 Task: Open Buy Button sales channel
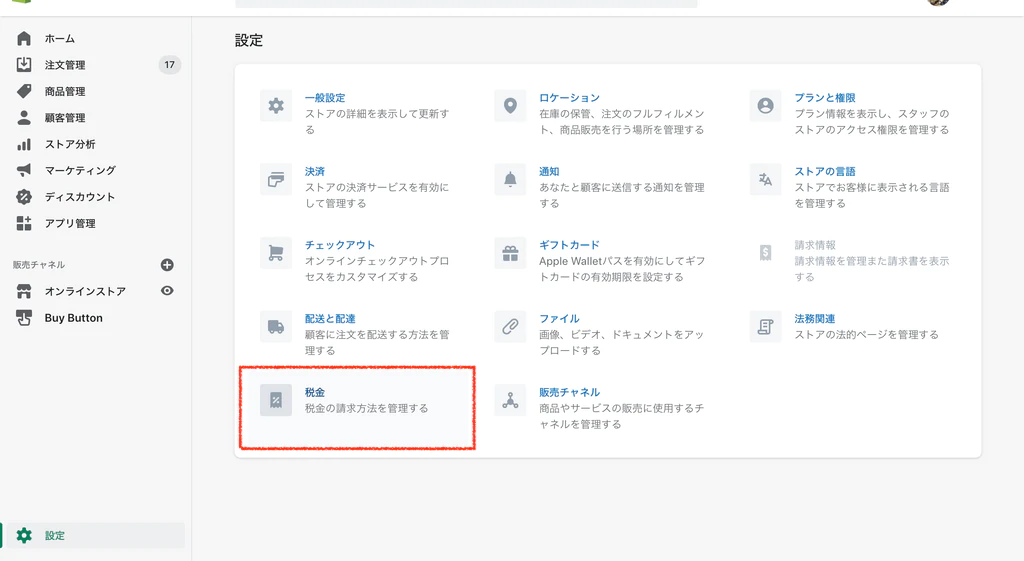74,318
